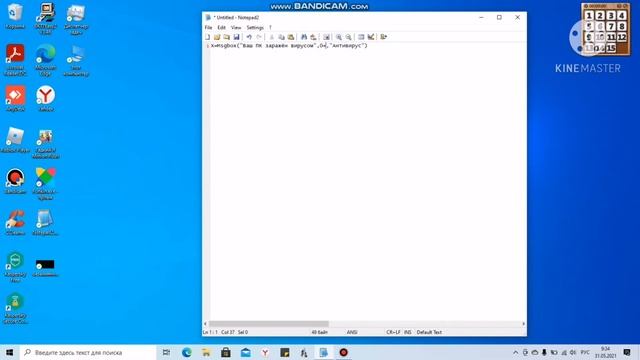Open the View menu
The image size is (640, 360).
236,27
